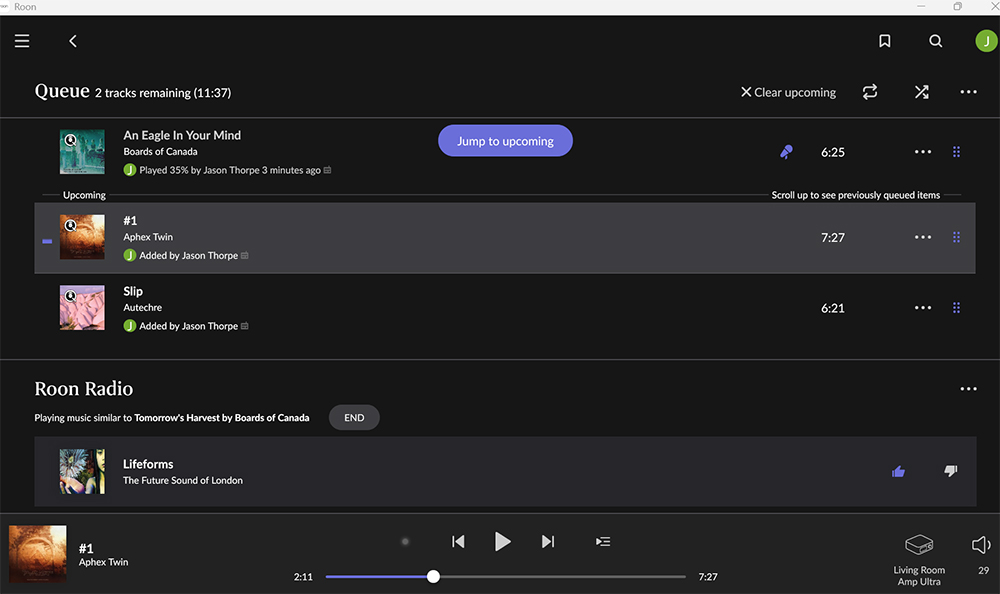Viewport: 1000px width, 594px height.
Task: Click Boards of Canada artist name
Action: tap(160, 152)
